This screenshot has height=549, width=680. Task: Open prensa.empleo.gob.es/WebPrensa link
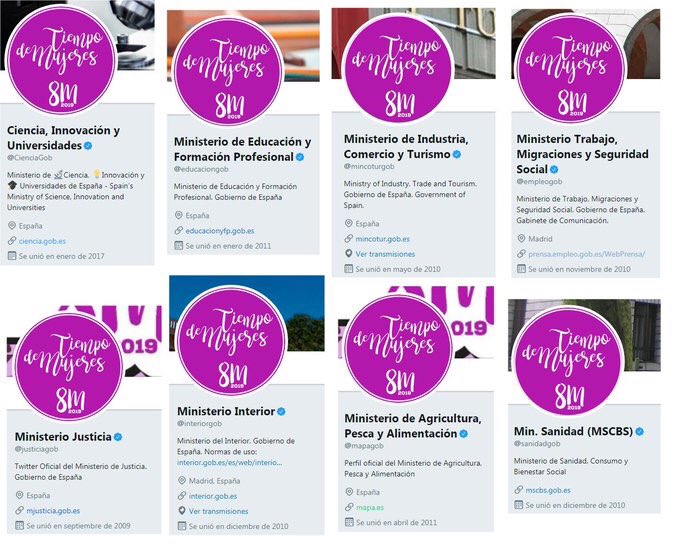(586, 254)
